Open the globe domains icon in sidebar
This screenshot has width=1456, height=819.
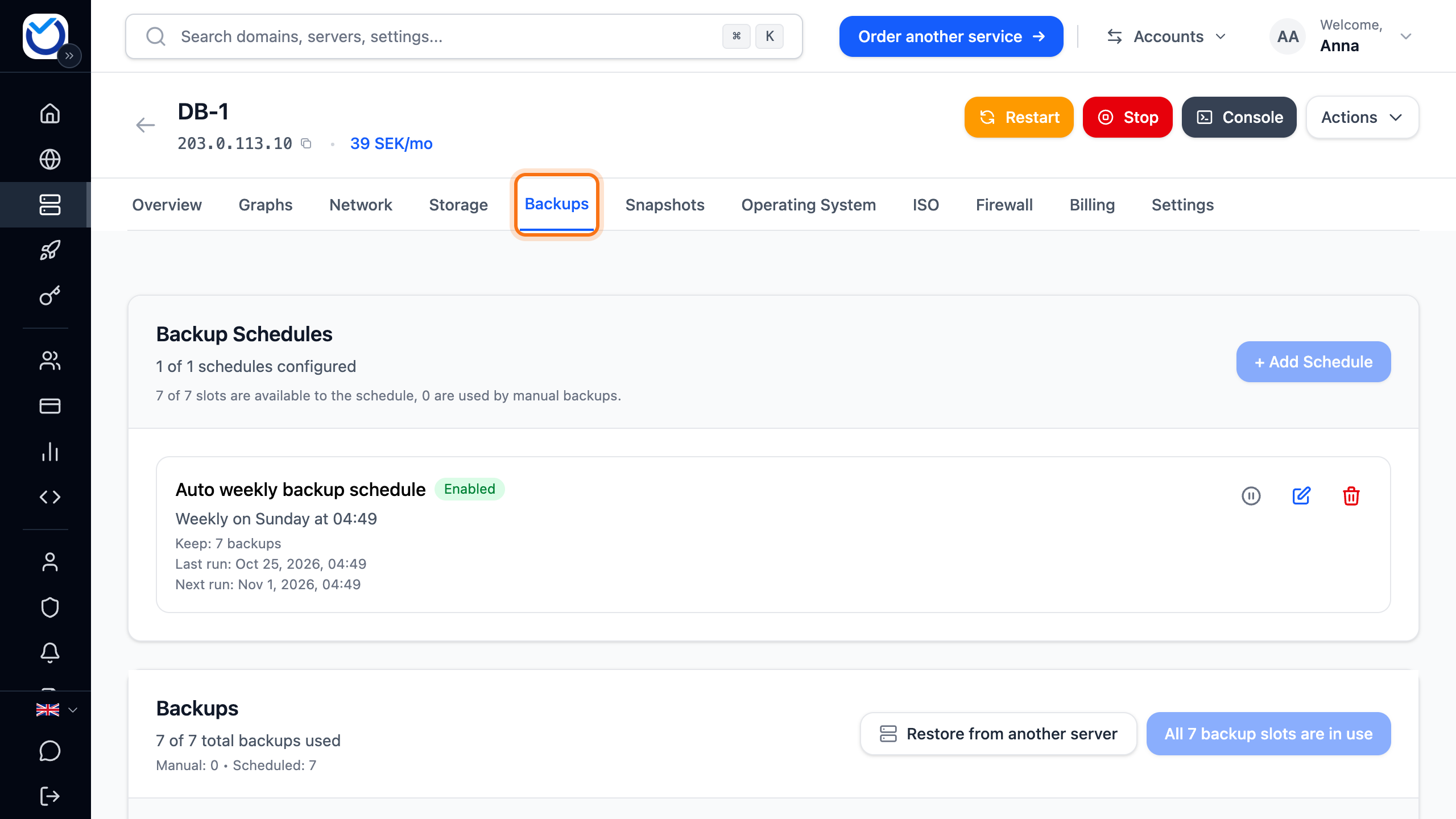click(50, 159)
